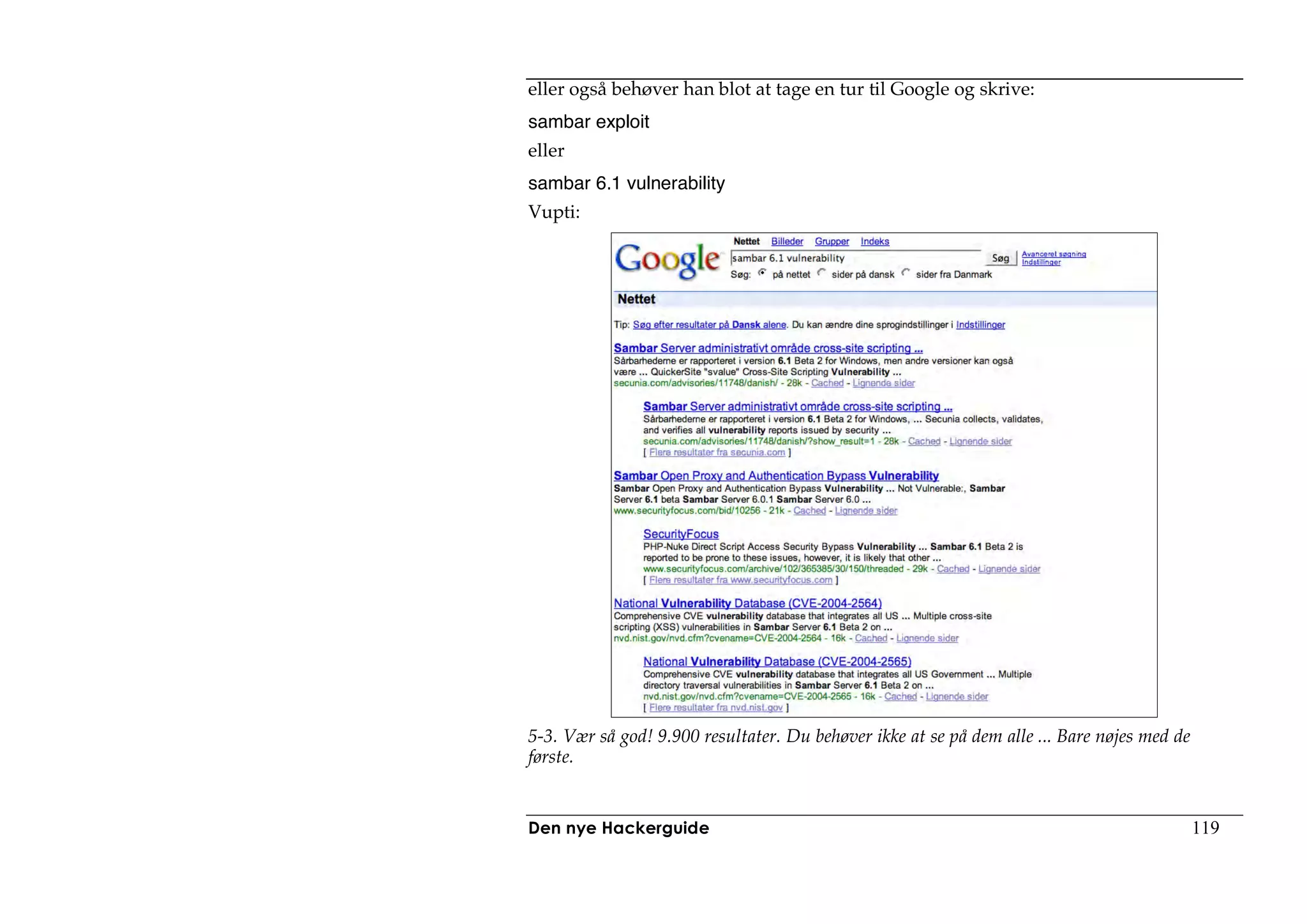Click the Søg button
Viewport: 1307px width, 924px height.
1000,258
